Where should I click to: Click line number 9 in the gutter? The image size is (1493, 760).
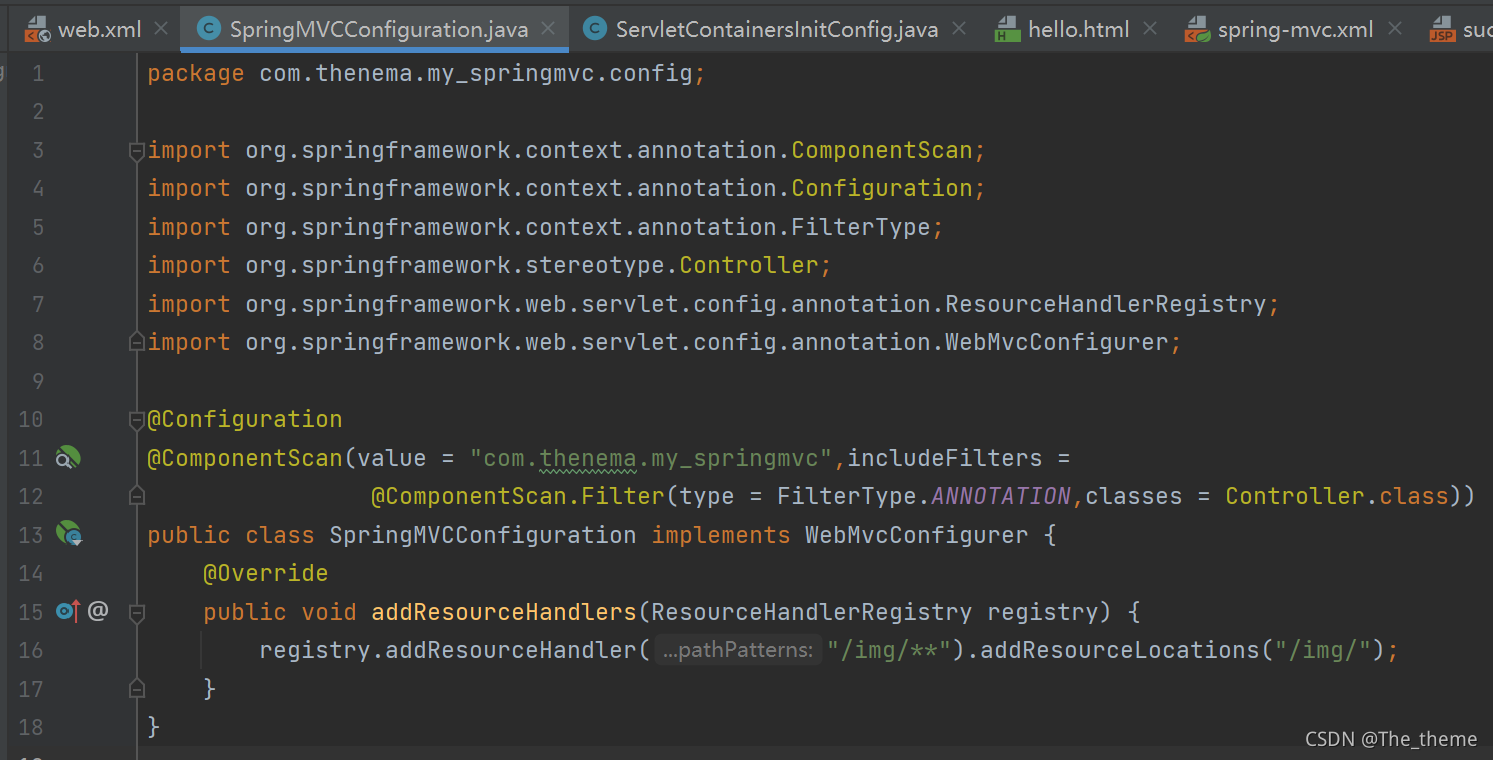[x=38, y=381]
